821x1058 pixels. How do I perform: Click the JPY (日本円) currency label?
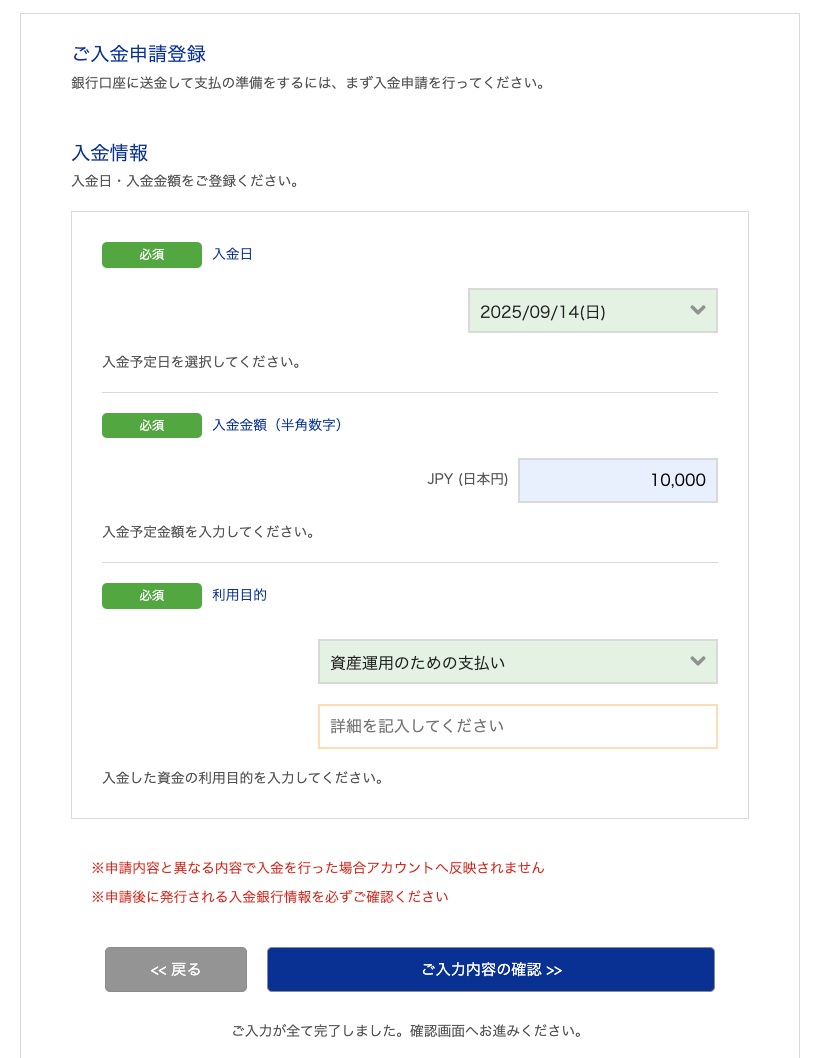pyautogui.click(x=467, y=479)
